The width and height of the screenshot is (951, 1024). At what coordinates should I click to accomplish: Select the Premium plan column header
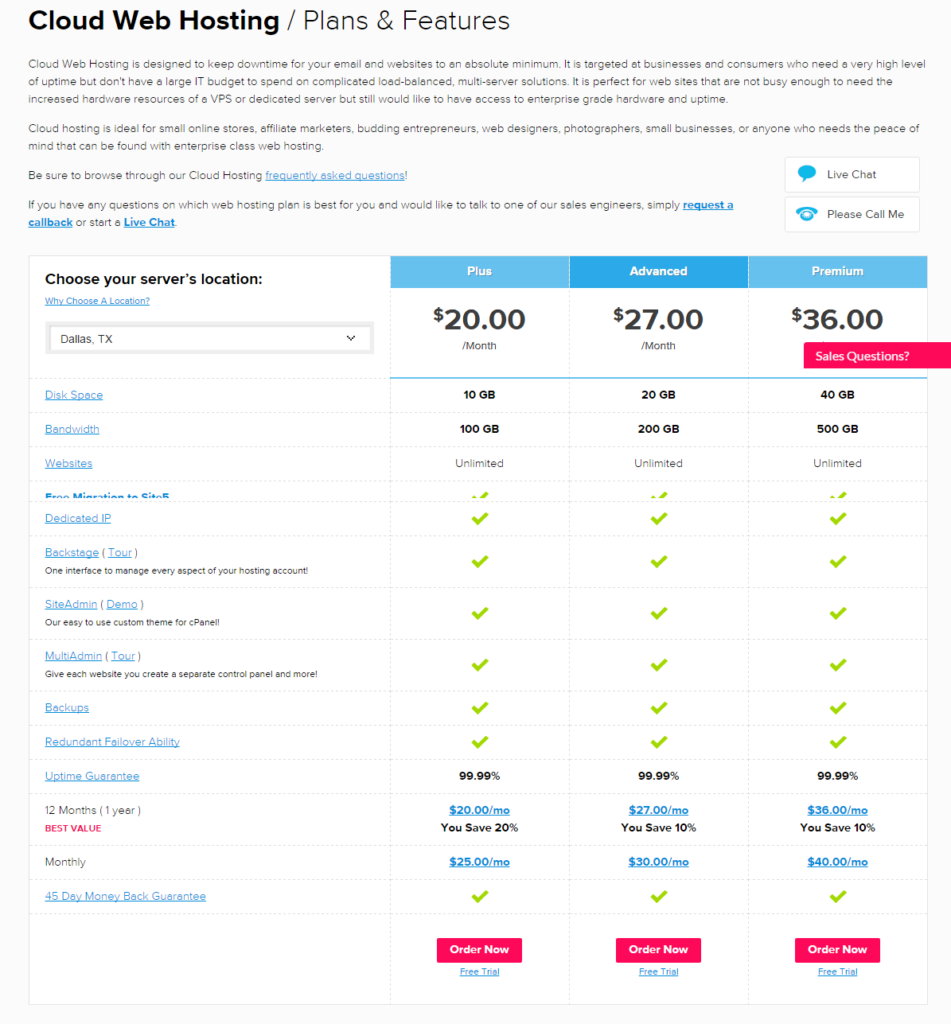coord(837,271)
